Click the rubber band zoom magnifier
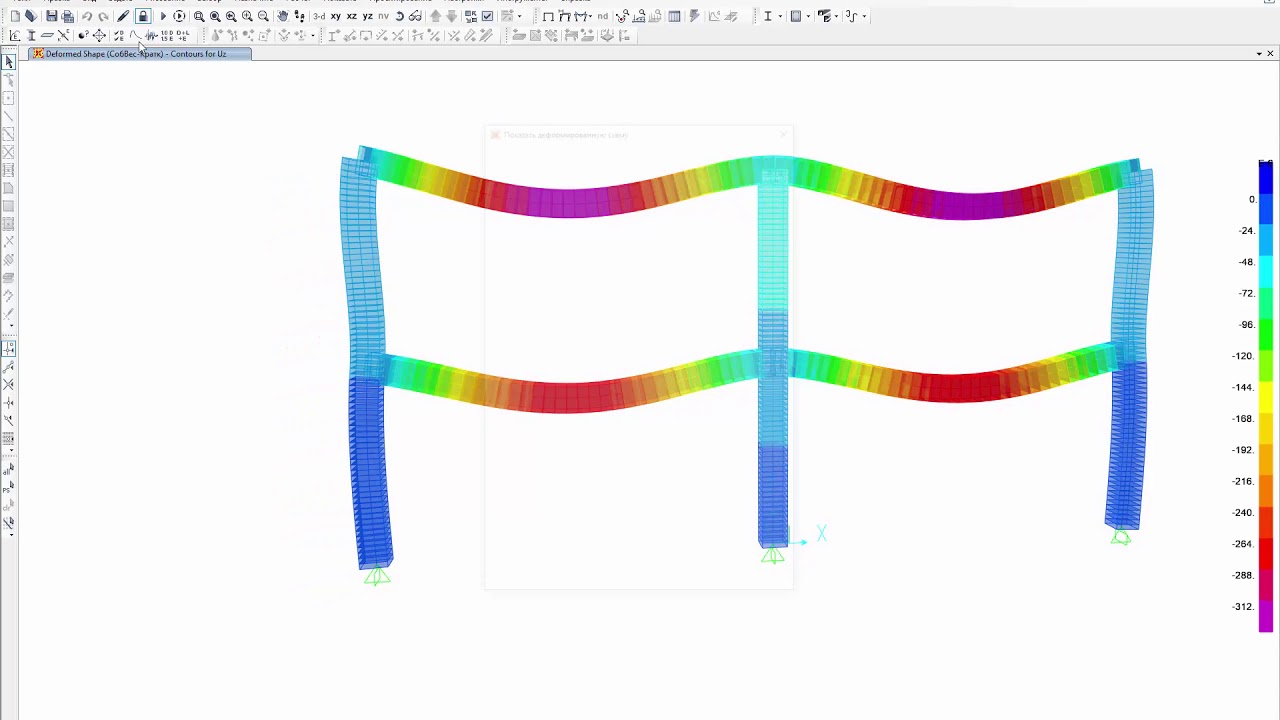 199,16
